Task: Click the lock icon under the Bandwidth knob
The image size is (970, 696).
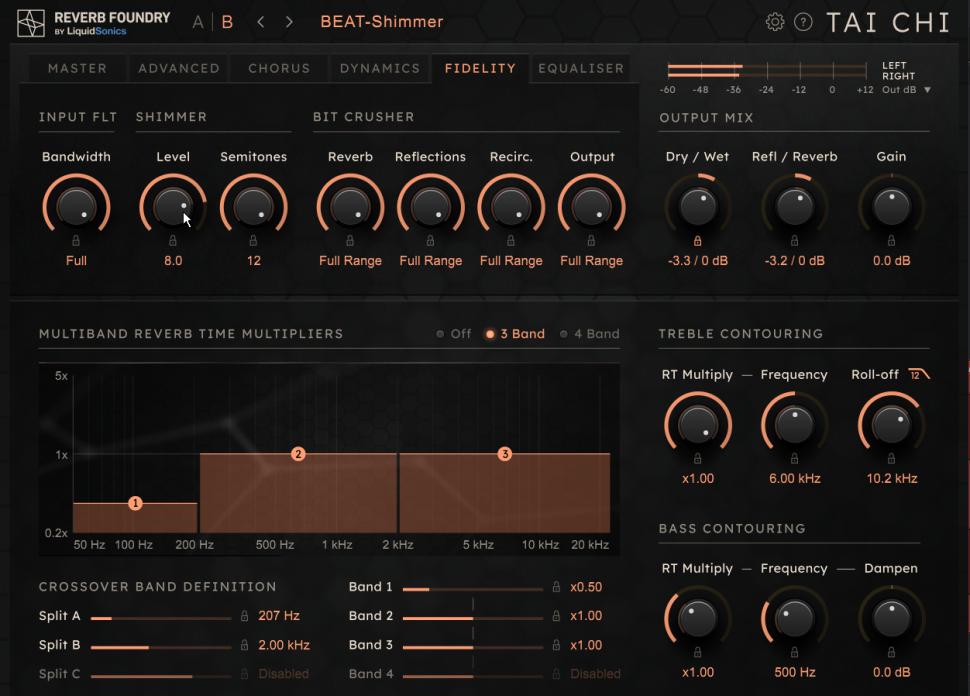Action: pos(77,240)
